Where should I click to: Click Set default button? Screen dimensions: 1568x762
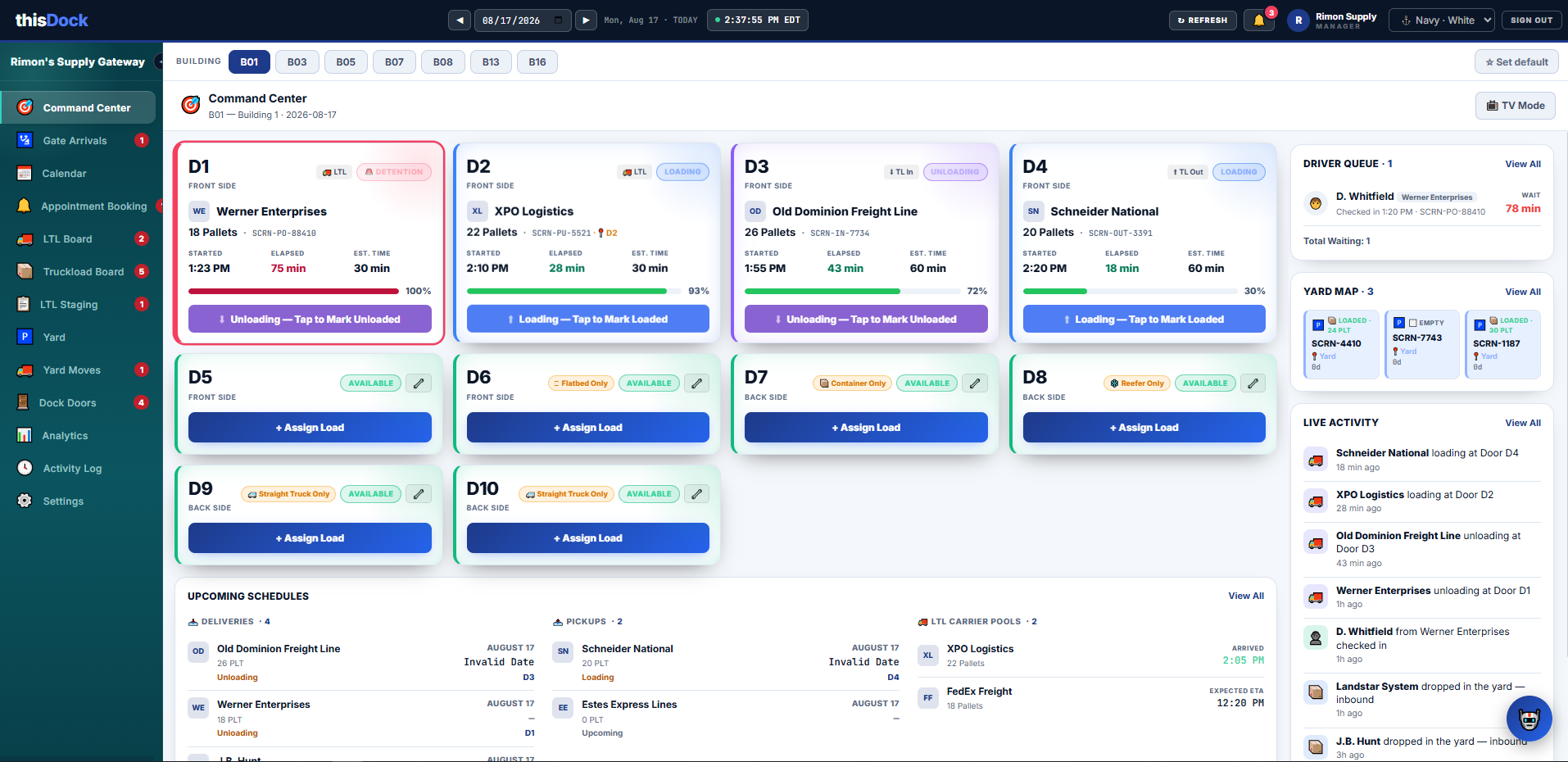(1516, 62)
